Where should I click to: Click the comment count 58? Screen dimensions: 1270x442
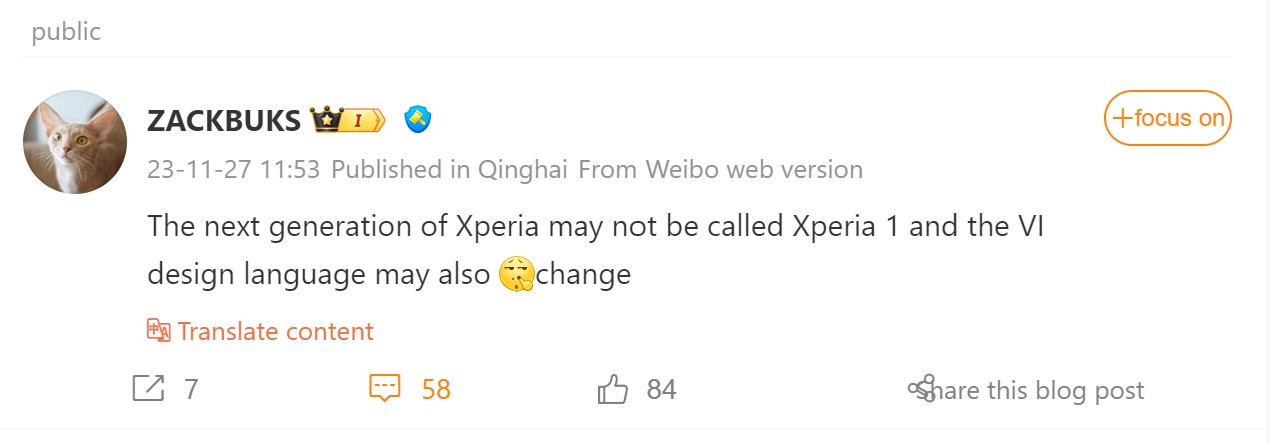[436, 388]
